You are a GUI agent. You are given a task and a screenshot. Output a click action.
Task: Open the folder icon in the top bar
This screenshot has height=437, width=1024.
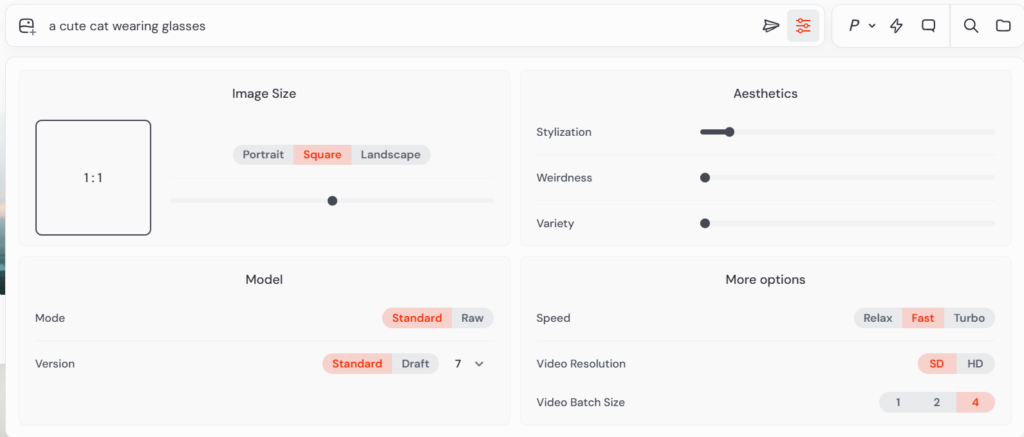(1003, 26)
